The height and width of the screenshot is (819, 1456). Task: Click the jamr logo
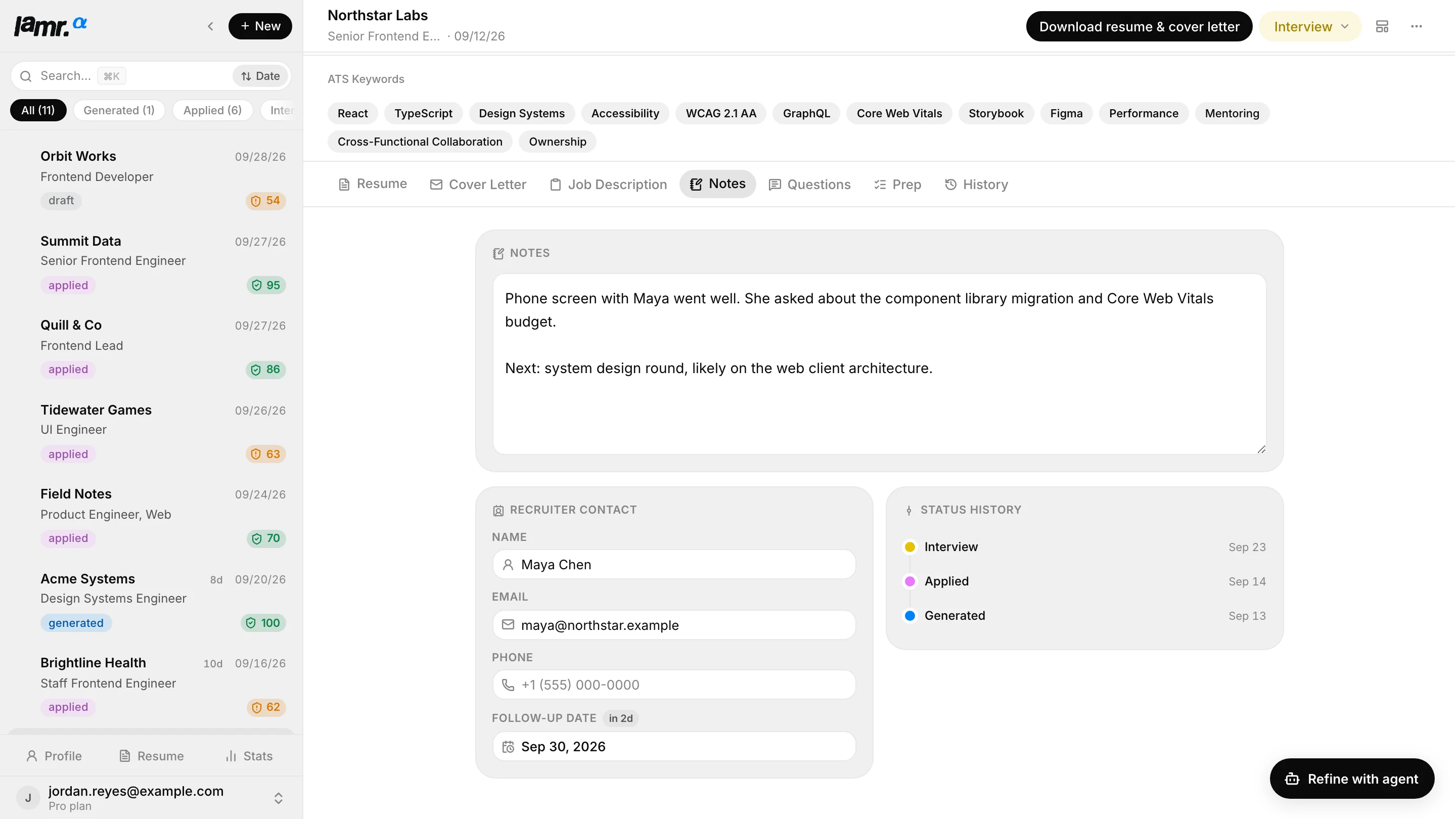tap(50, 26)
